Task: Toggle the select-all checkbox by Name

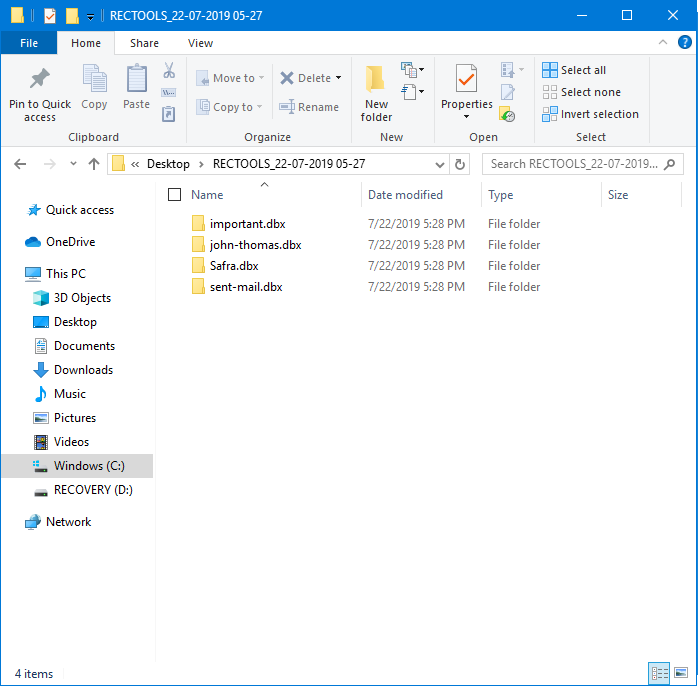Action: pyautogui.click(x=174, y=195)
